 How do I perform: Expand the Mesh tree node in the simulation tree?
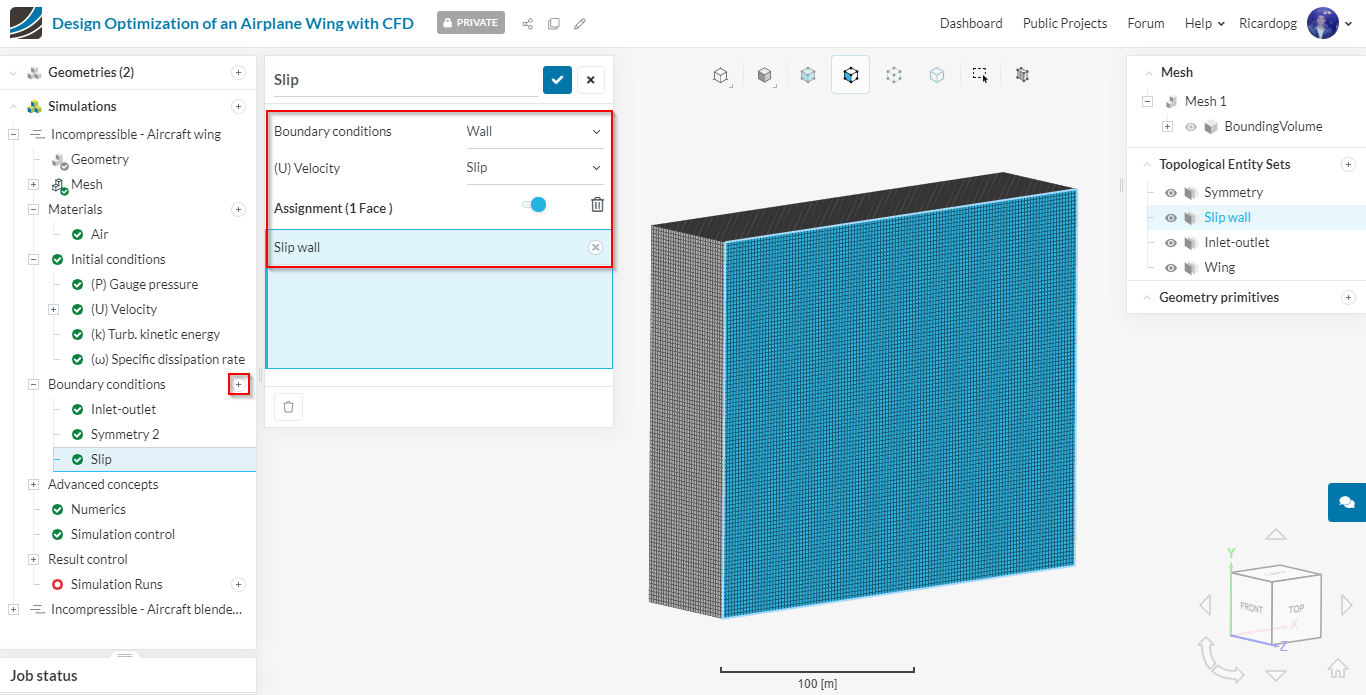coord(33,184)
